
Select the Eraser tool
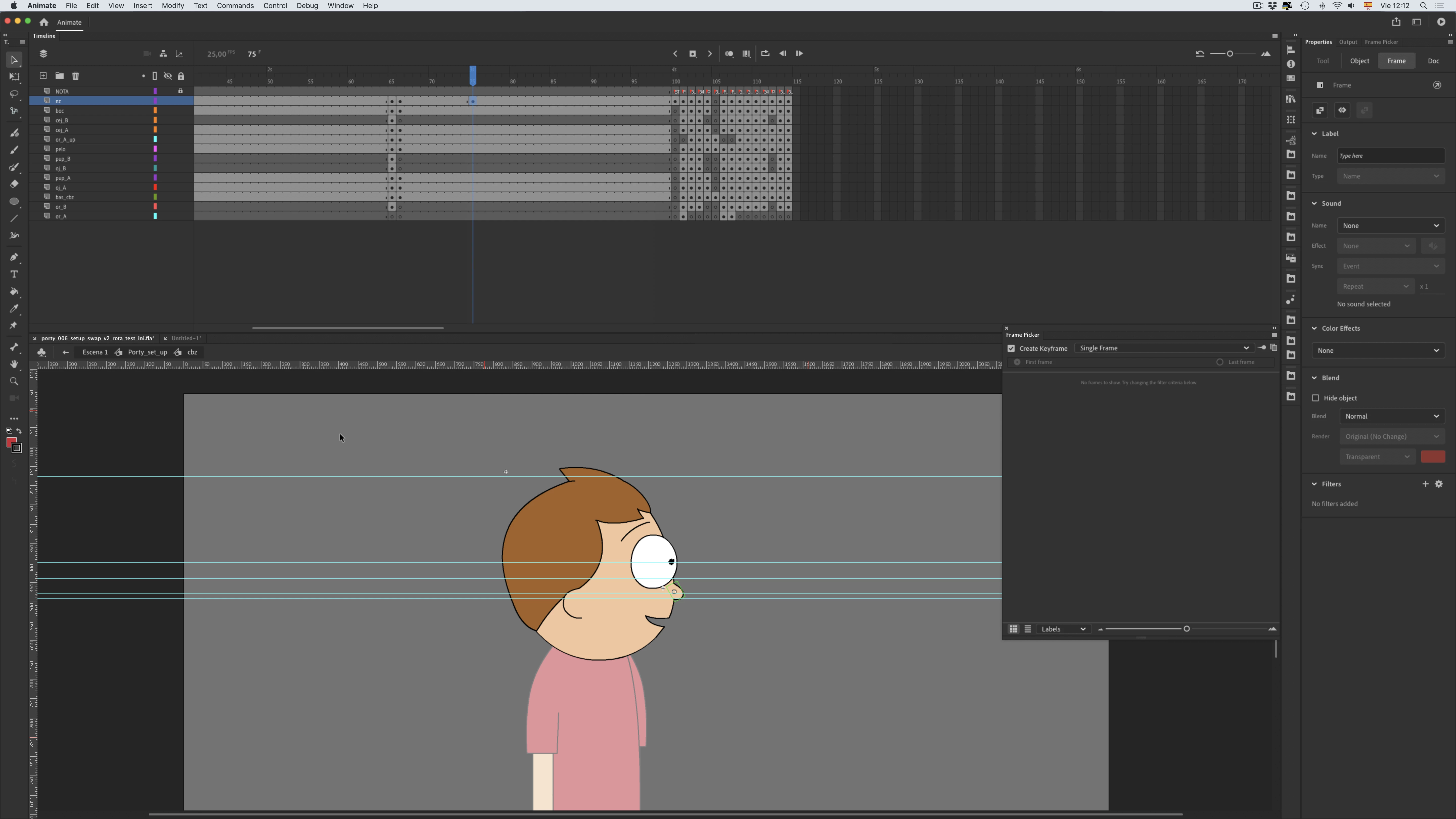14,184
